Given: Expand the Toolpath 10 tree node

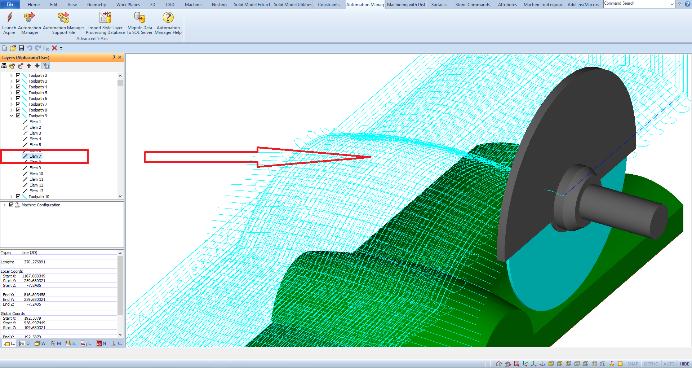Looking at the screenshot, I should [11, 196].
